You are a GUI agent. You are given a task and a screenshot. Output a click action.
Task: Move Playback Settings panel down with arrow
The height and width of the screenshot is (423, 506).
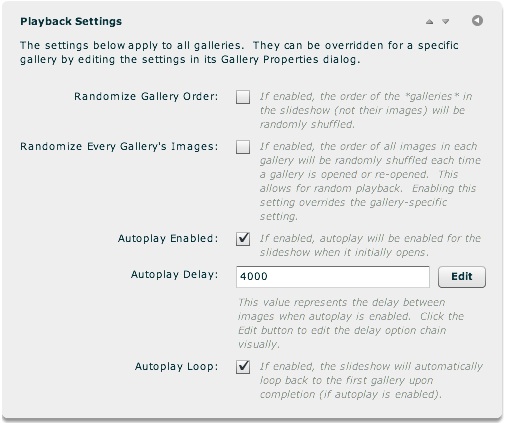[x=446, y=22]
